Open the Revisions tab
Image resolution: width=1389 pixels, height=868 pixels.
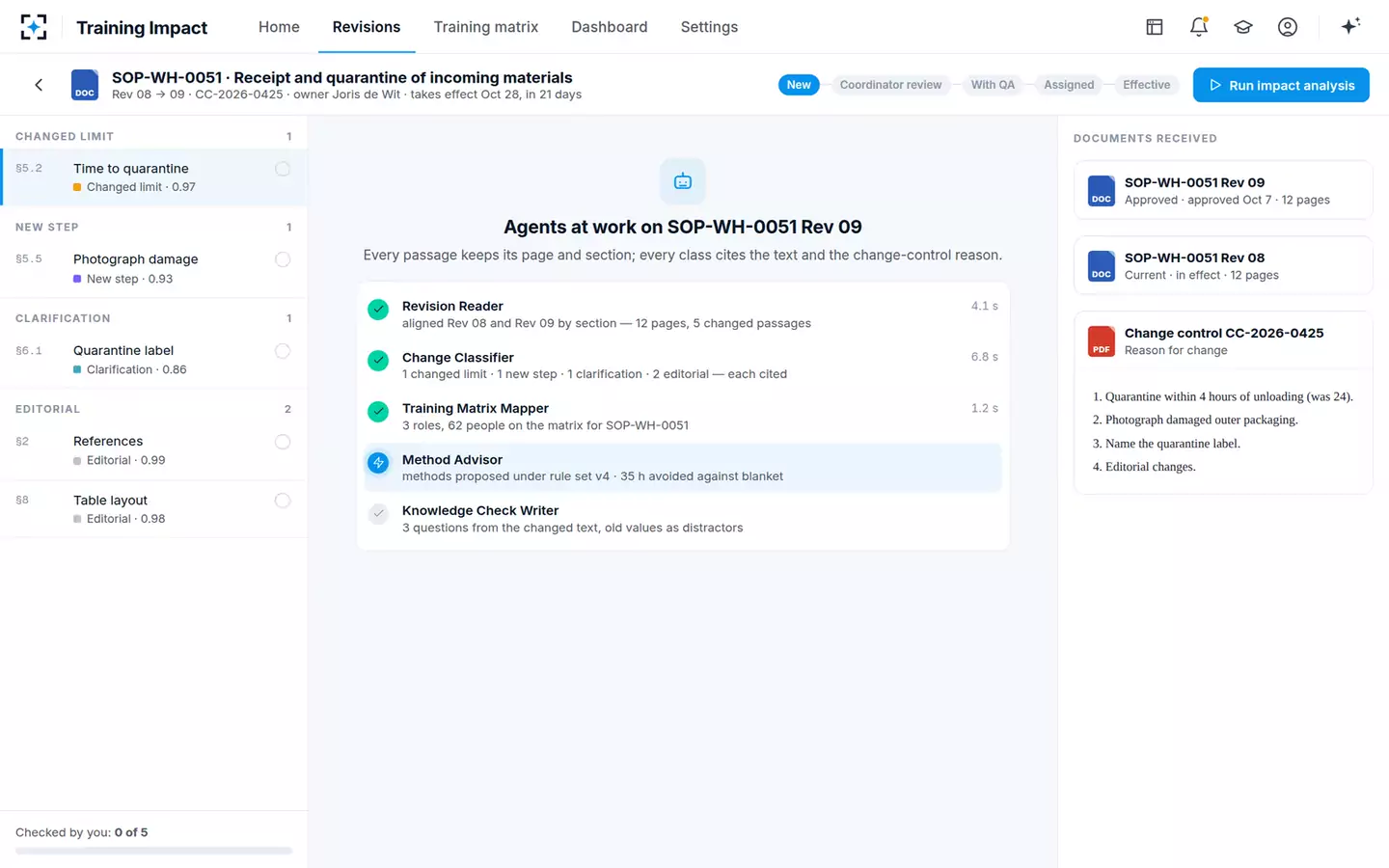[367, 27]
